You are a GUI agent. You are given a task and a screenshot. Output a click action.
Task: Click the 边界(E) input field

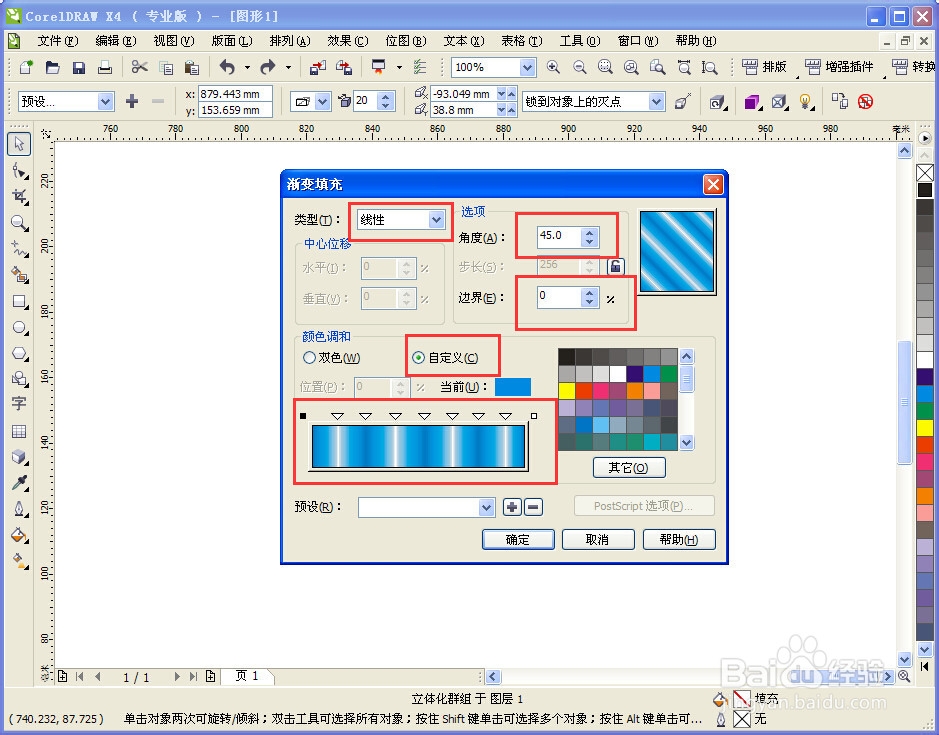(x=559, y=297)
